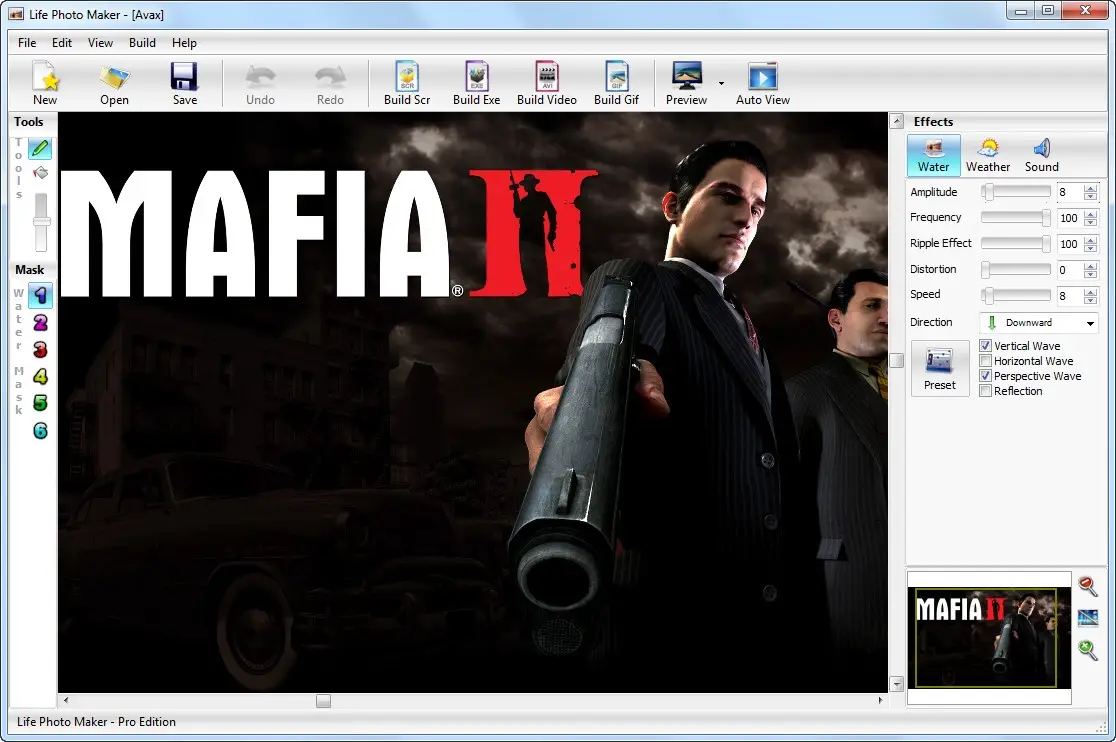The image size is (1116, 742).
Task: Undo the last action
Action: coord(260,83)
